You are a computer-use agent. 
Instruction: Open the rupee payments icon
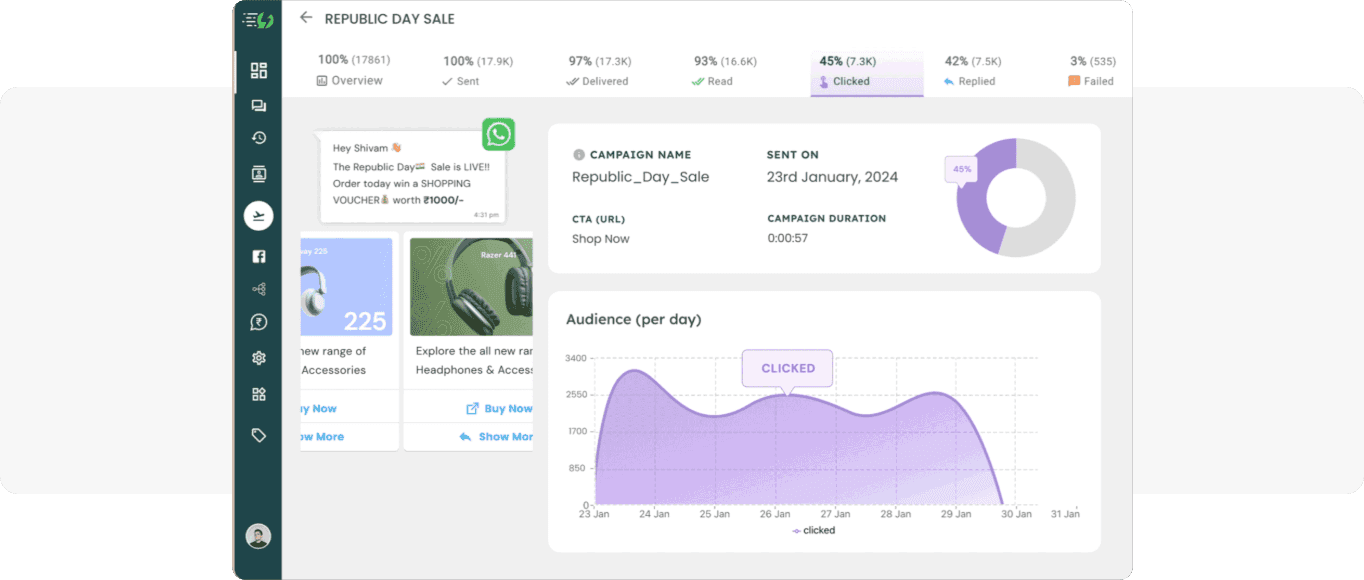point(258,322)
